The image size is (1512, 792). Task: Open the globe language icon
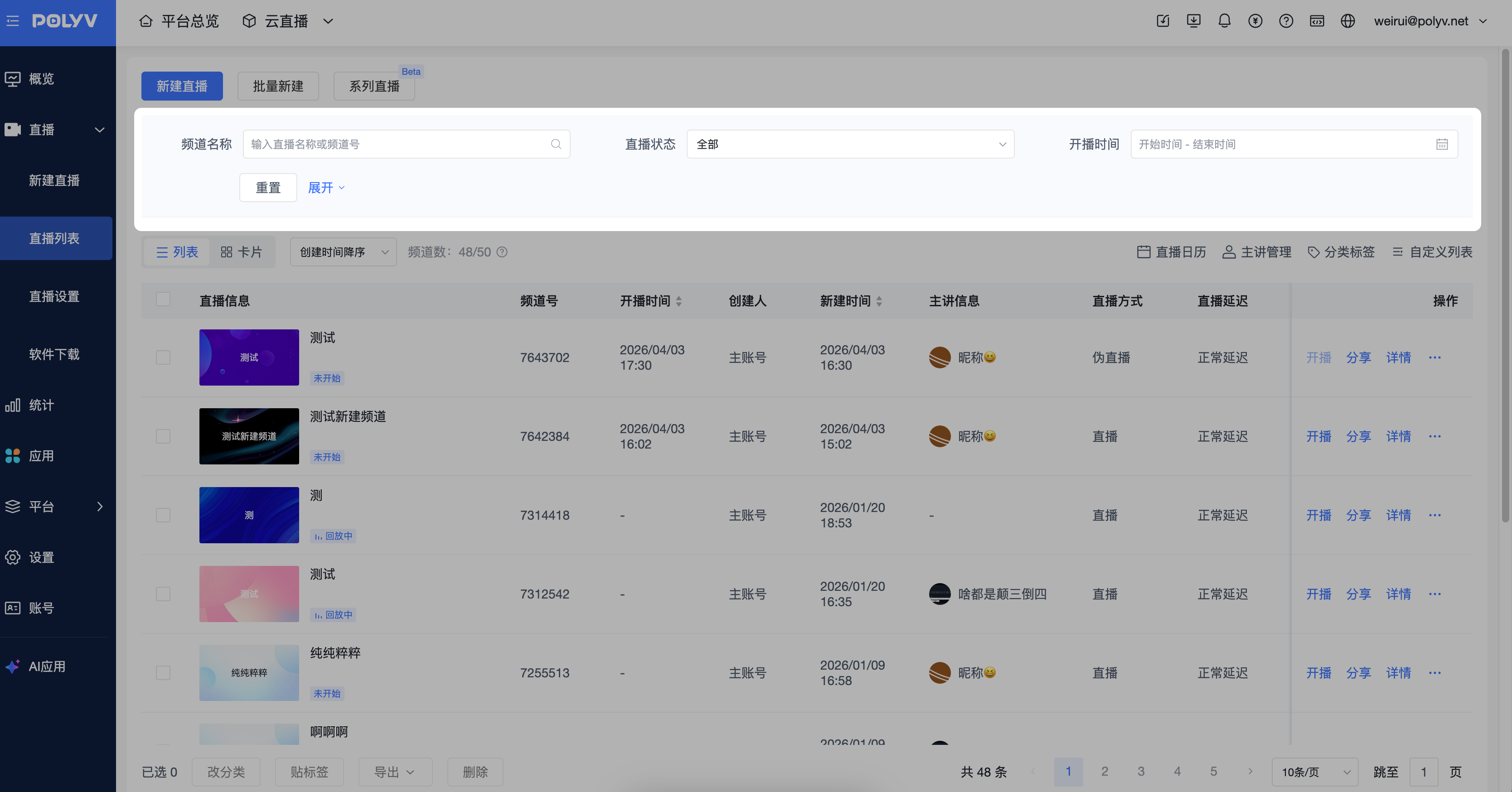click(x=1347, y=21)
